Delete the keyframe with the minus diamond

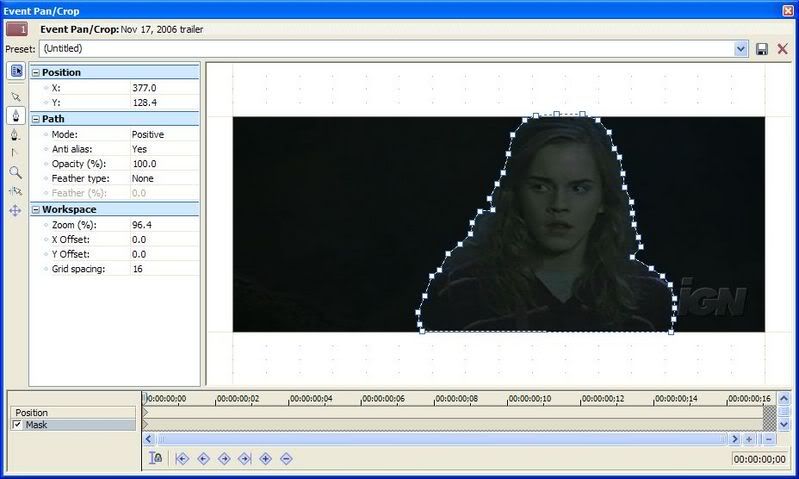[286, 459]
